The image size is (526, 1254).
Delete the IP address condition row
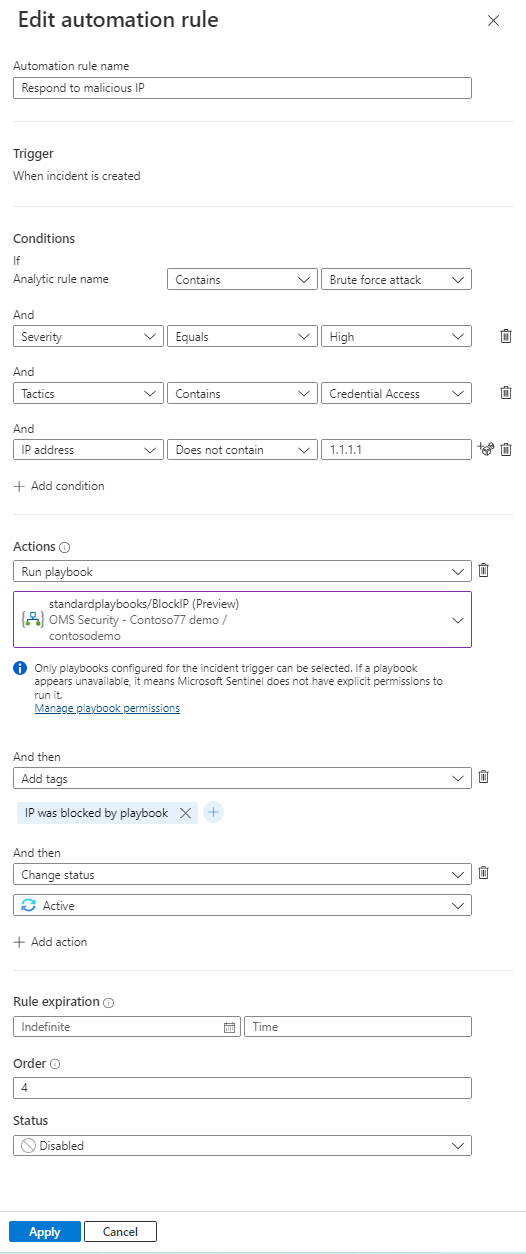click(506, 450)
